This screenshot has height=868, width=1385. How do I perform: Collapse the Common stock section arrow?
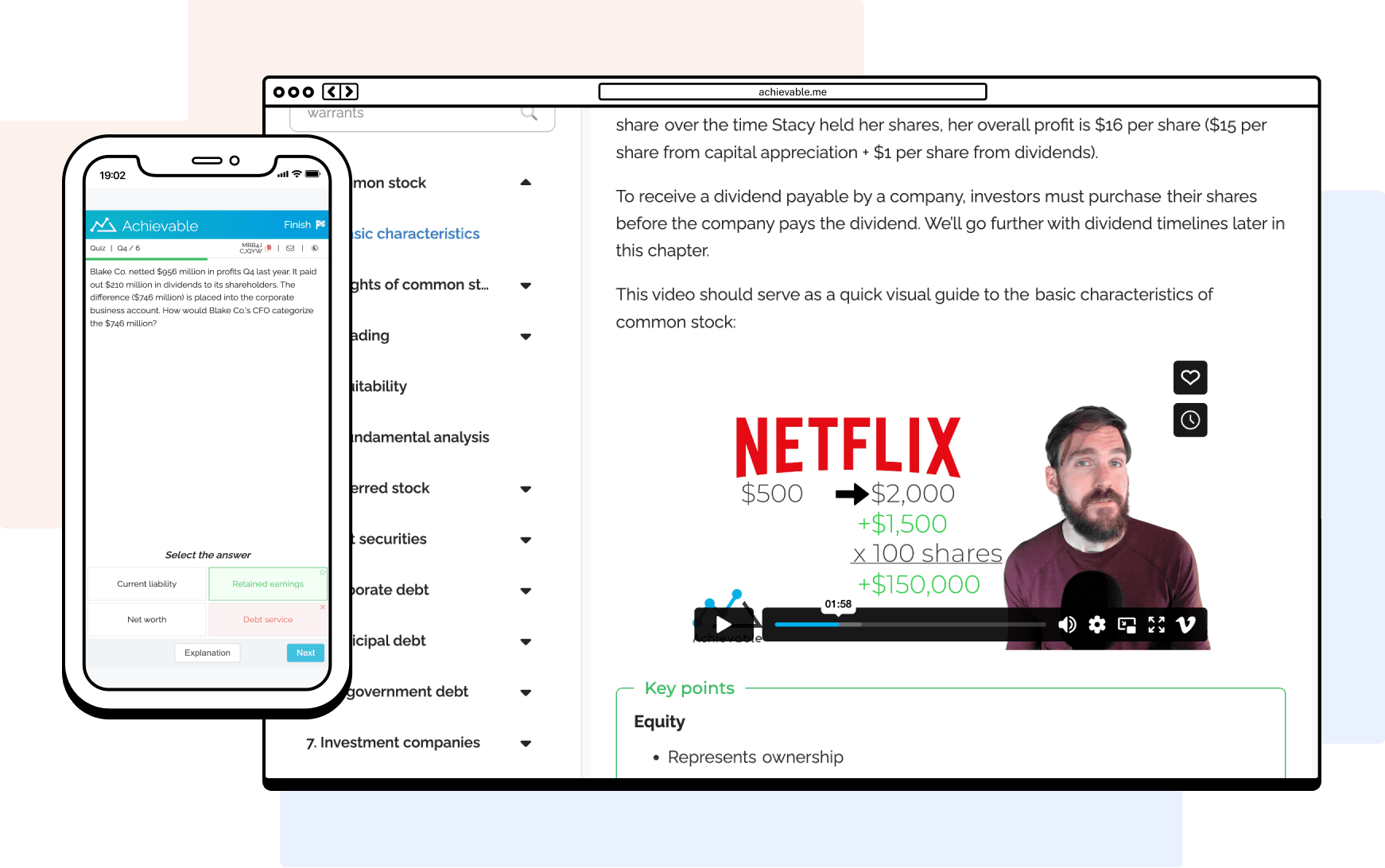(526, 183)
